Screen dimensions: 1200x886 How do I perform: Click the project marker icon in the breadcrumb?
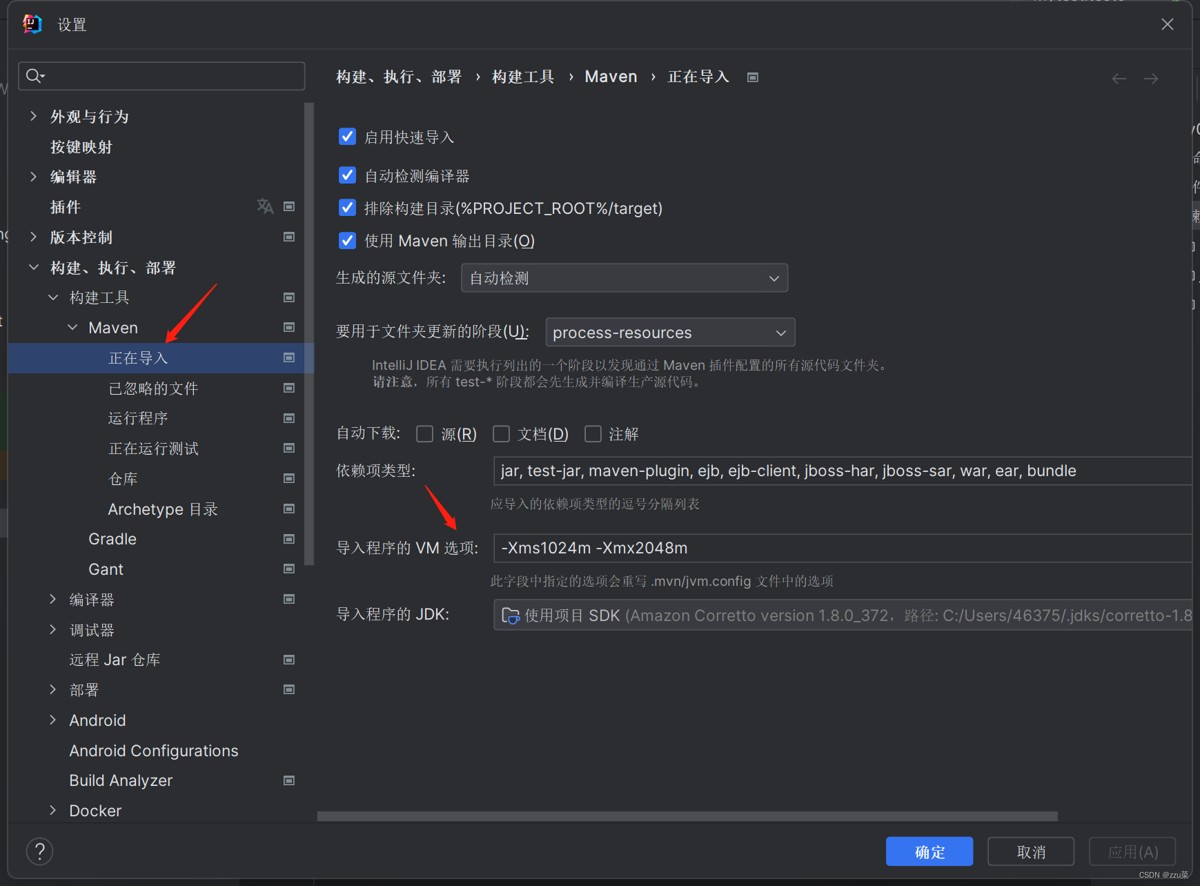(753, 77)
